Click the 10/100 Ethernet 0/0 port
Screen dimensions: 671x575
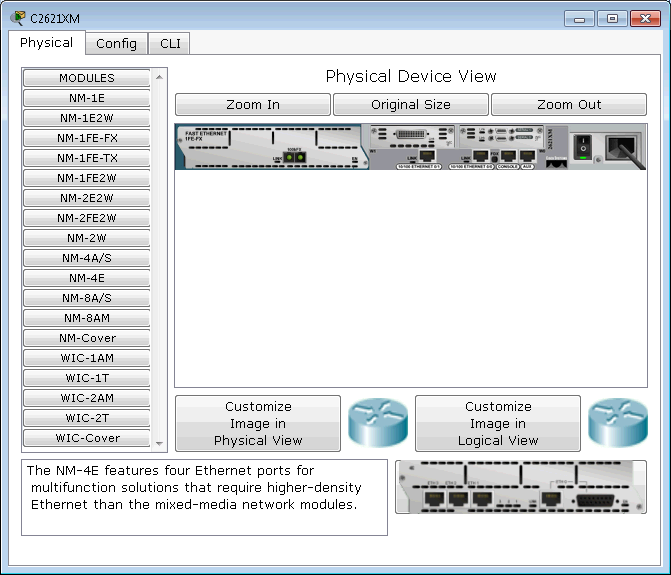tap(480, 156)
